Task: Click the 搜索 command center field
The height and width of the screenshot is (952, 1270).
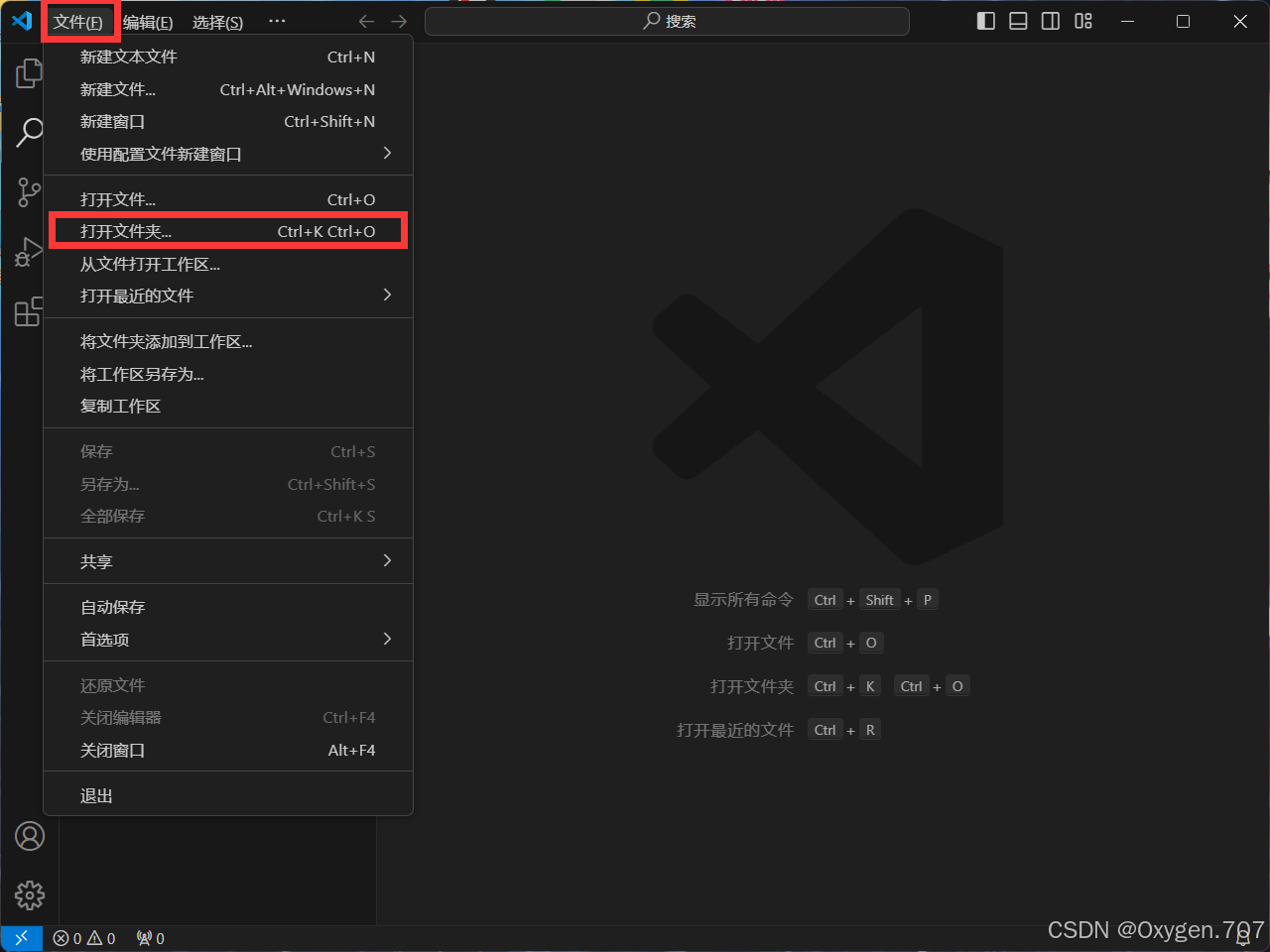Action: coord(667,21)
